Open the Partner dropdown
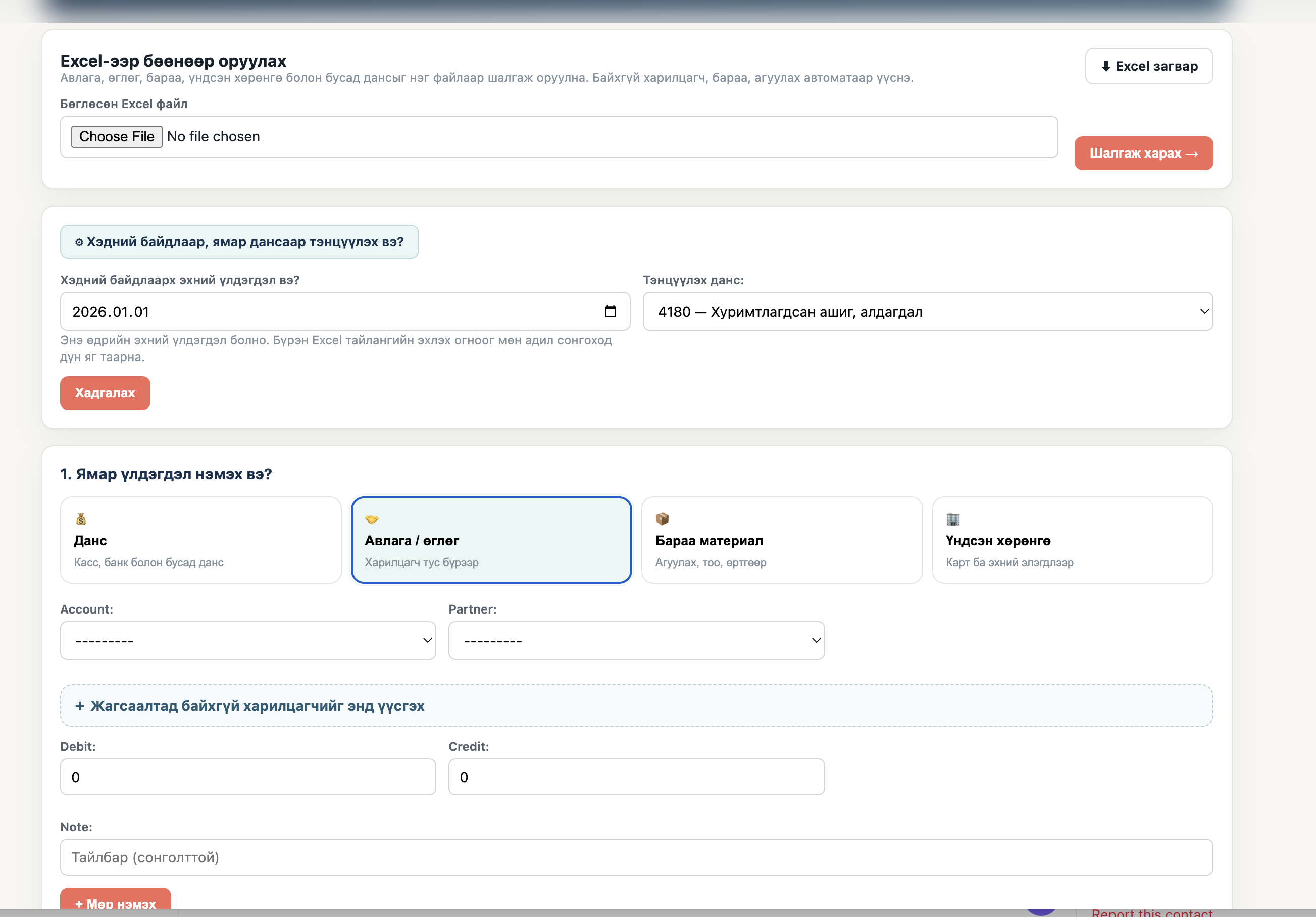This screenshot has height=917, width=1316. [x=636, y=640]
